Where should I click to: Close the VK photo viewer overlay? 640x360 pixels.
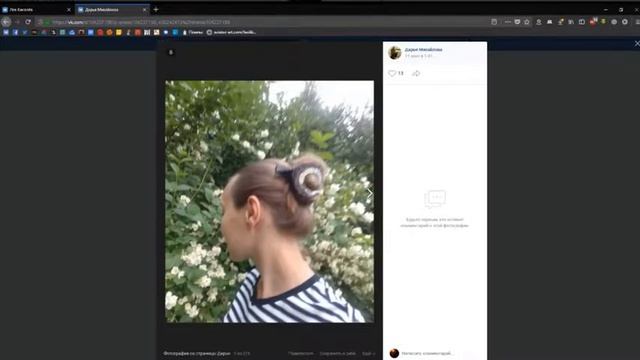click(x=636, y=43)
